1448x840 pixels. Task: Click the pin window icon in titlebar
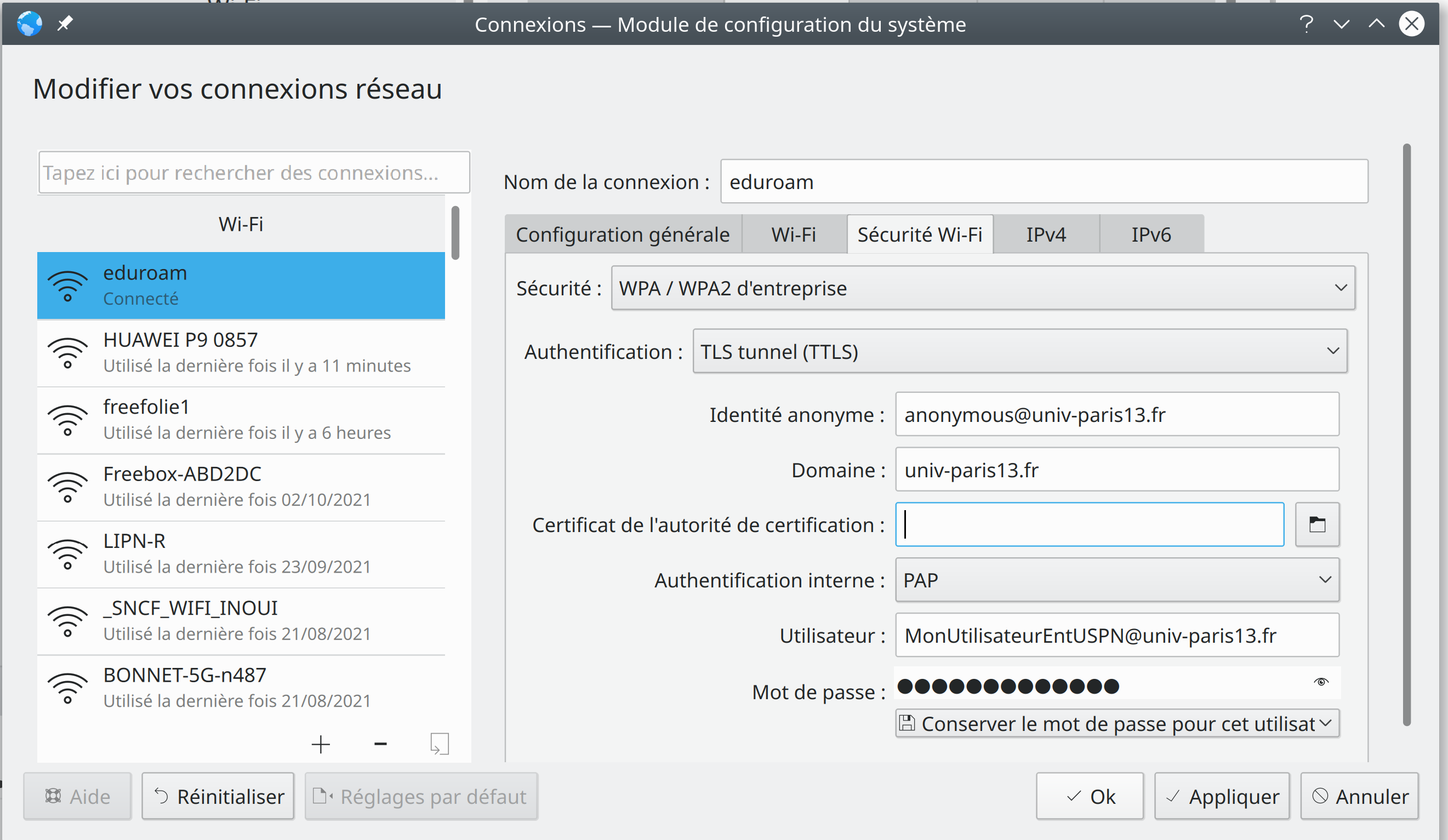click(65, 24)
